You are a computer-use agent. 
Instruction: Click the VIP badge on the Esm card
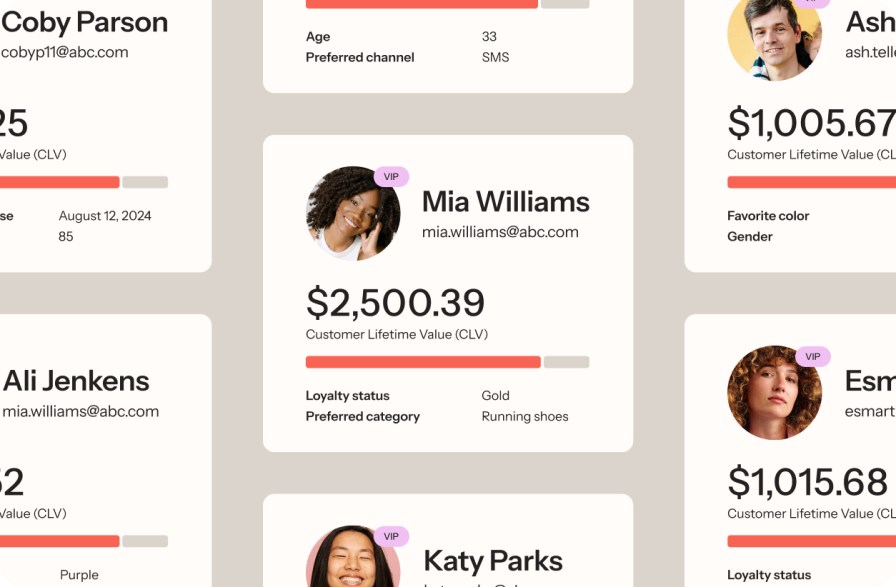click(x=812, y=357)
